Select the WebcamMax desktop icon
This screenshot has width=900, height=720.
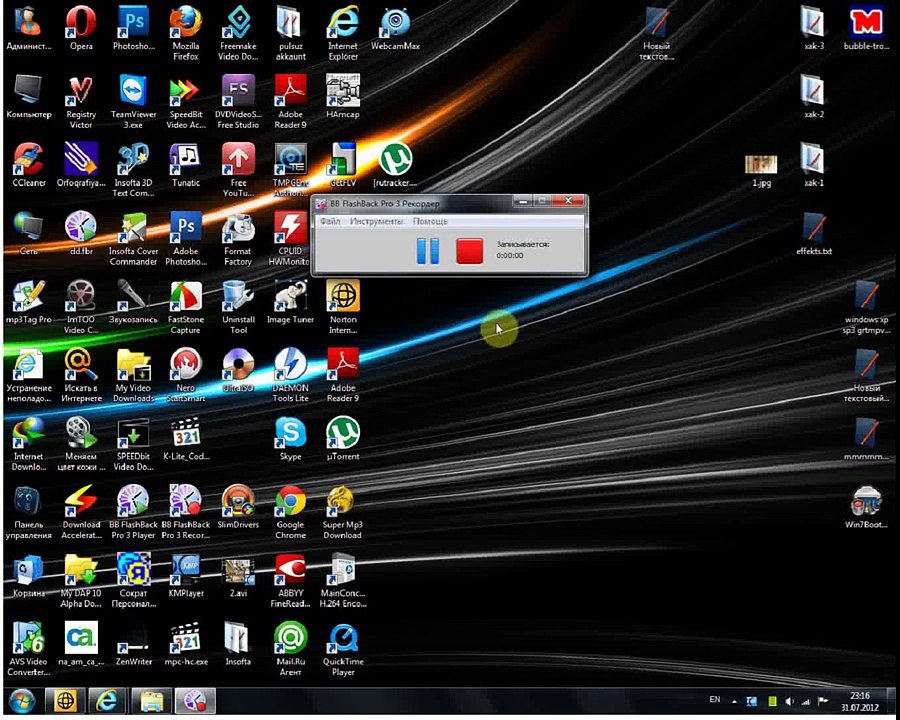coord(395,29)
